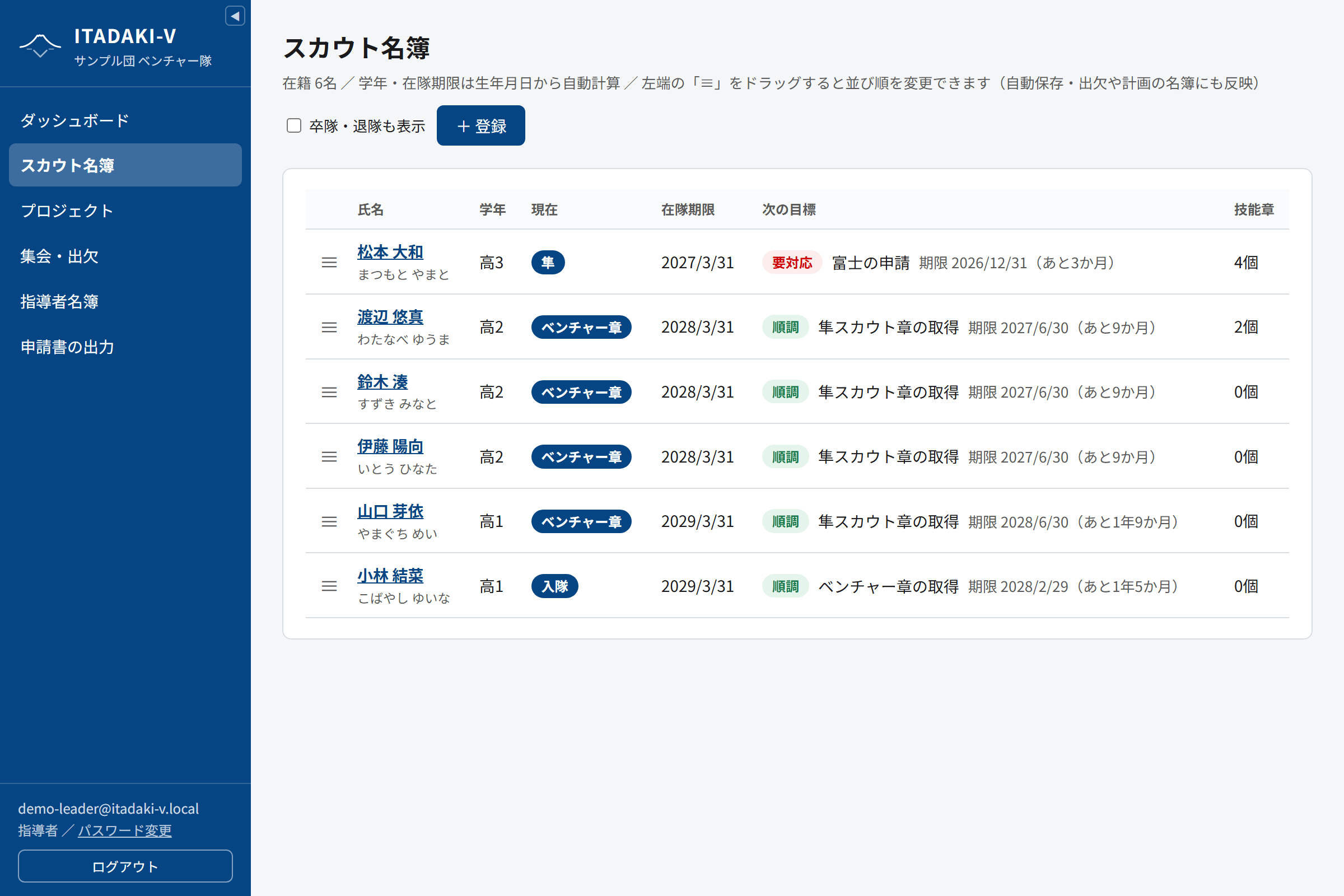Image resolution: width=1344 pixels, height=896 pixels.
Task: Click the 在隊期限 column header
Action: pos(688,209)
